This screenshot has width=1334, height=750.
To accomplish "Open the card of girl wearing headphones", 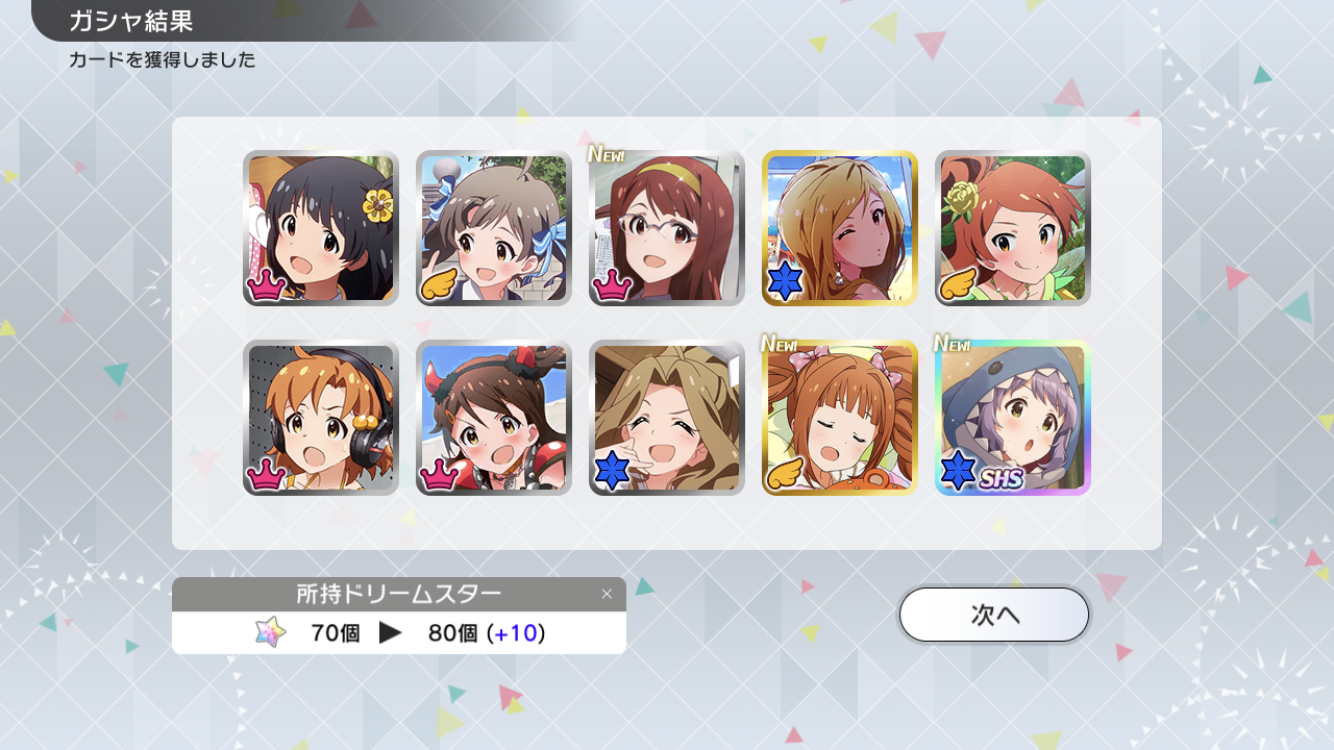I will 321,418.
